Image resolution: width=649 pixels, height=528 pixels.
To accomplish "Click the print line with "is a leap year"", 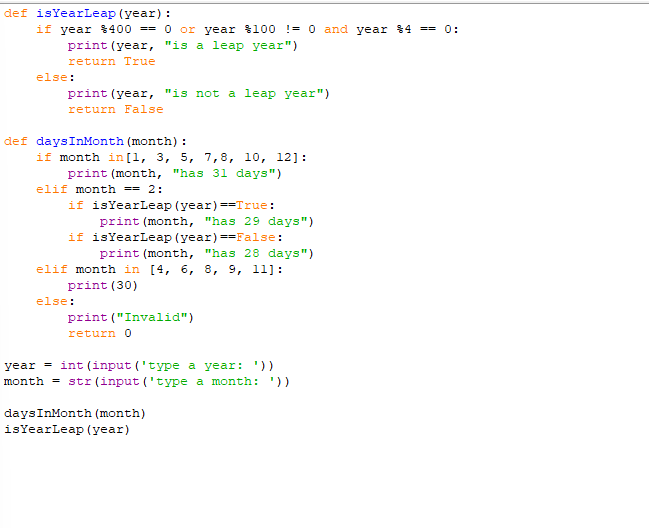I will [x=183, y=46].
